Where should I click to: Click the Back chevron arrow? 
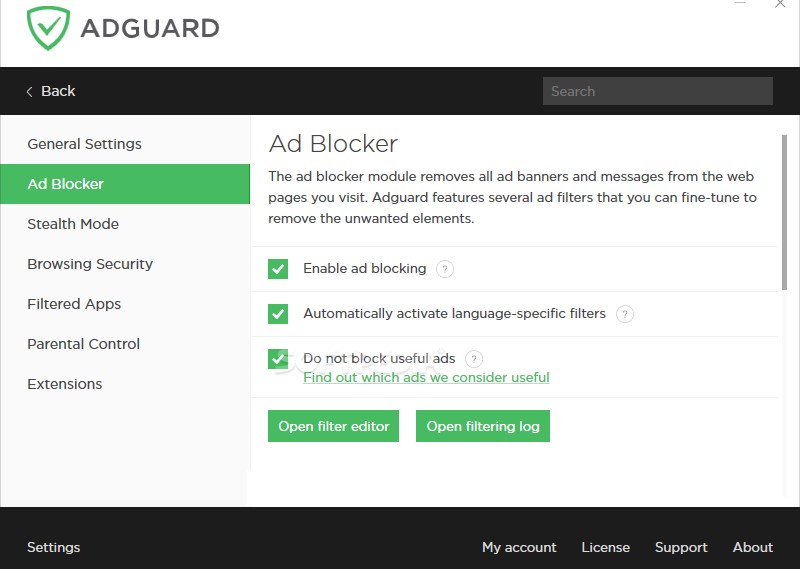[x=30, y=91]
